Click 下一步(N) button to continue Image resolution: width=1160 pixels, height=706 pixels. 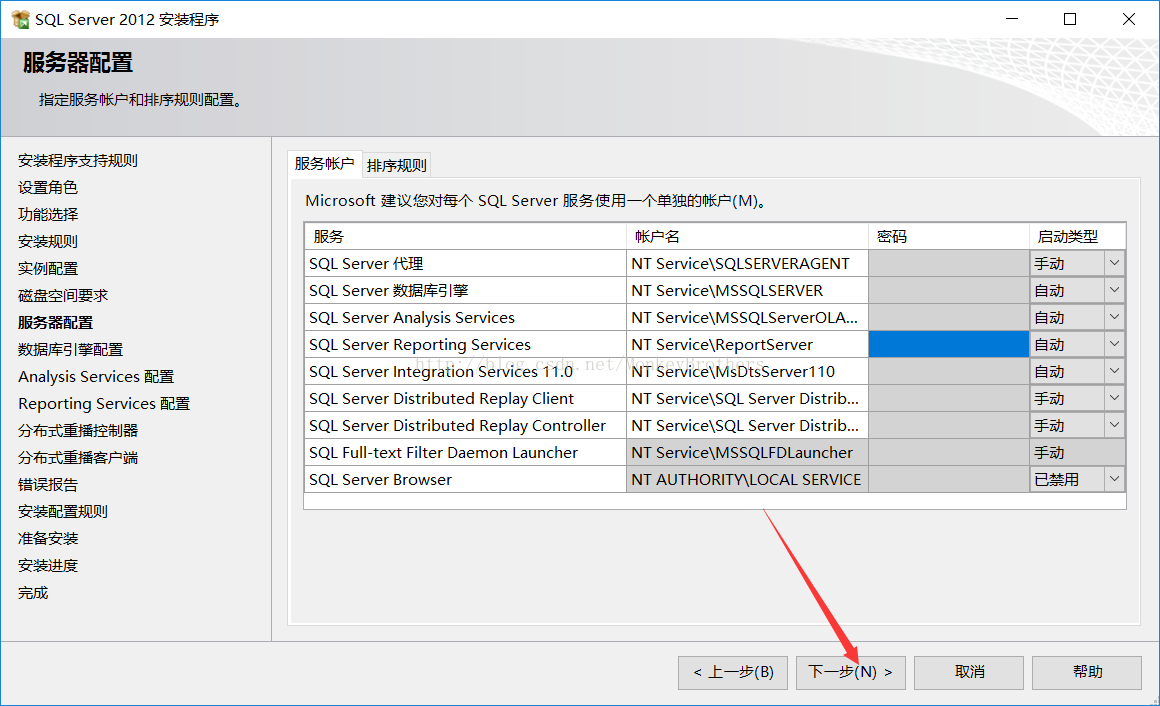click(x=851, y=672)
